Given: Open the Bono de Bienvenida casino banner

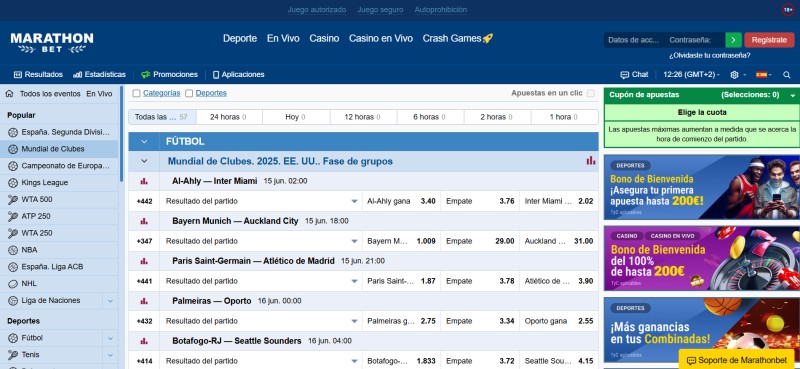Looking at the screenshot, I should coord(702,259).
